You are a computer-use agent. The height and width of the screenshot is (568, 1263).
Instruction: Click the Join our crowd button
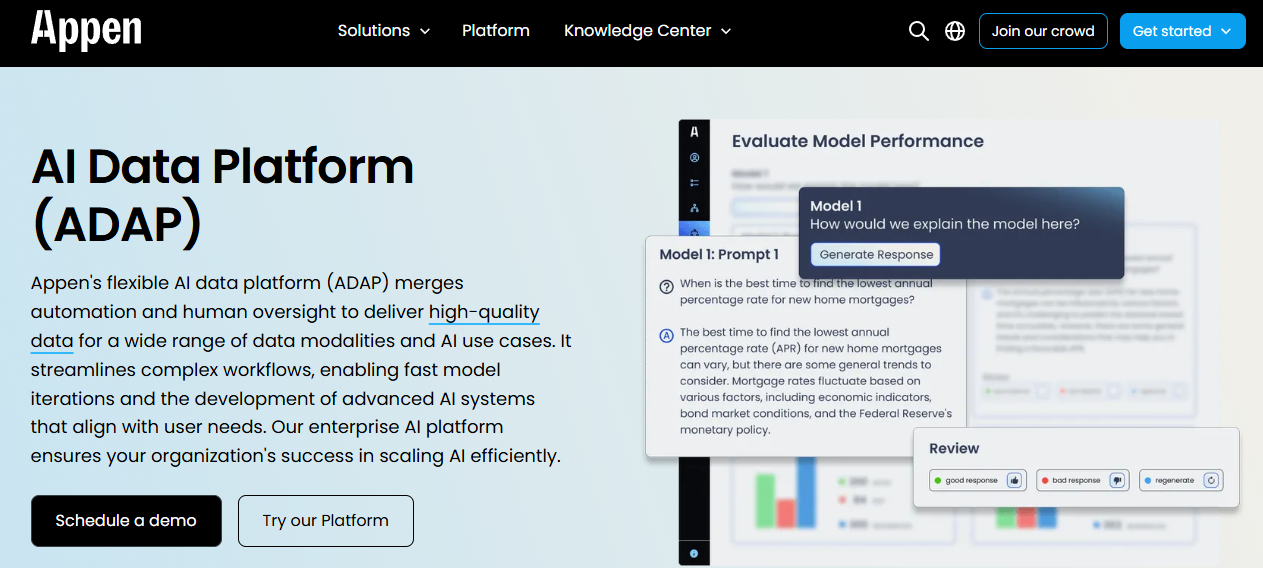point(1043,31)
